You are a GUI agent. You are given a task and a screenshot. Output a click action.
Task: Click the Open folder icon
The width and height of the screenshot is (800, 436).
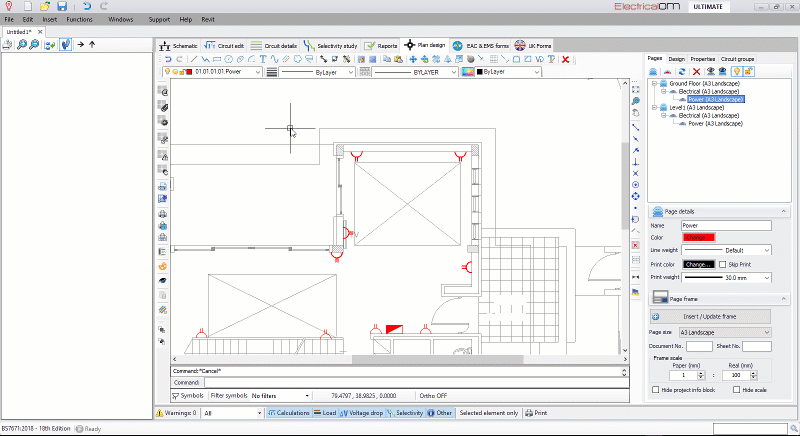(x=45, y=6)
